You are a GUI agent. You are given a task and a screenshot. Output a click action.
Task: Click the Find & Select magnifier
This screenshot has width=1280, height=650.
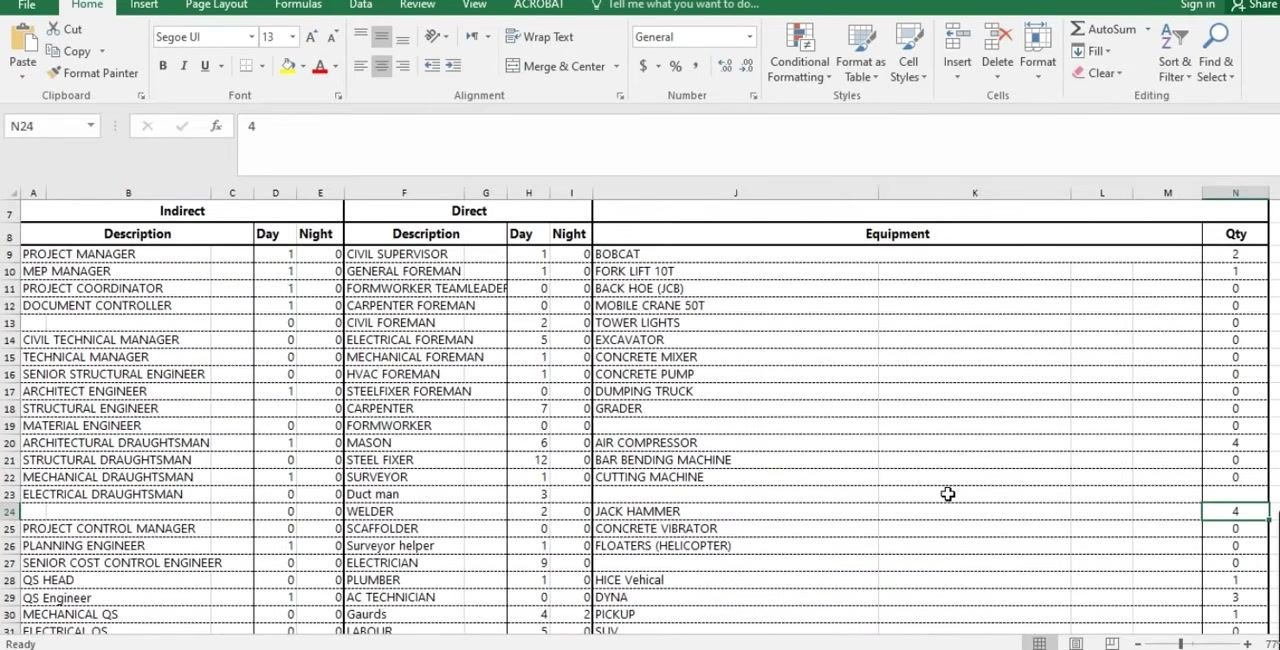pyautogui.click(x=1216, y=38)
